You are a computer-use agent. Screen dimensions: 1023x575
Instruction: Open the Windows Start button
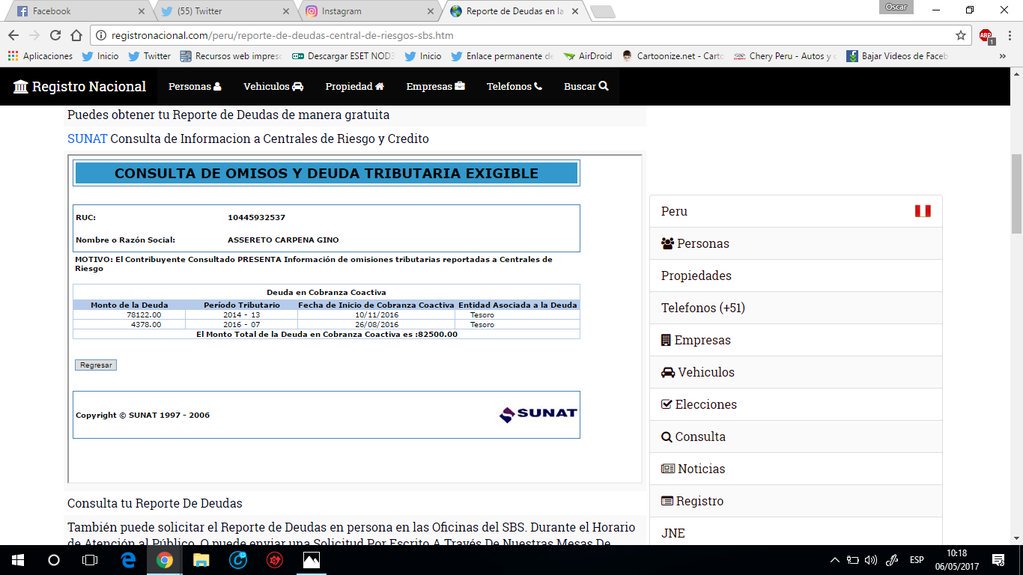pyautogui.click(x=18, y=560)
